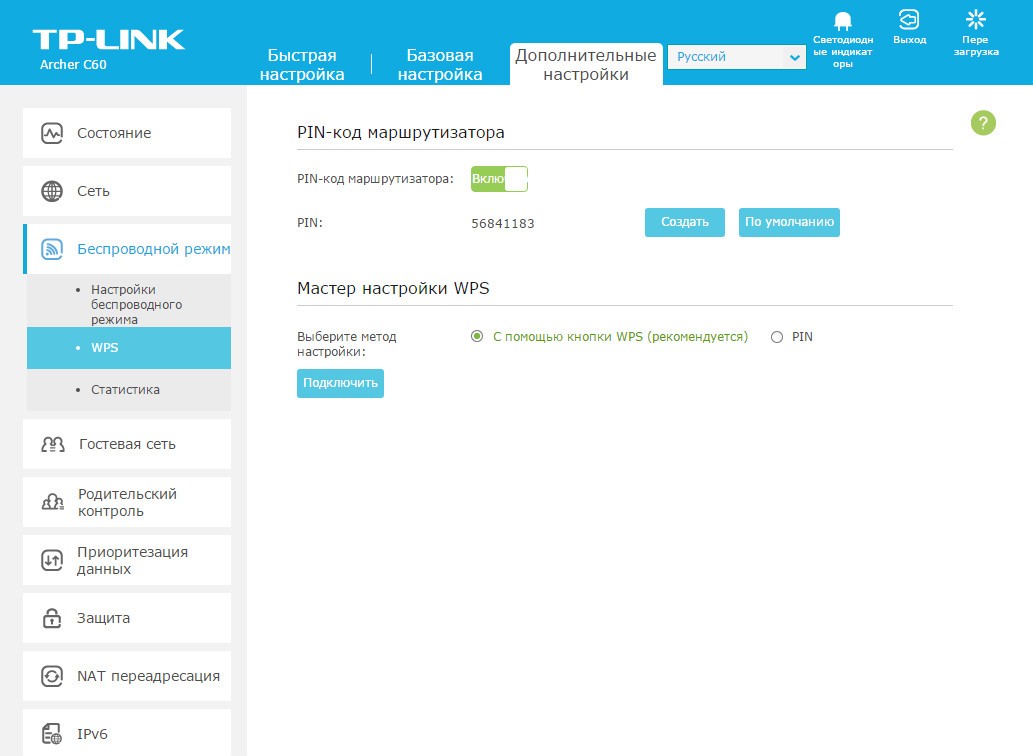1033x756 pixels.
Task: Toggle the router PIN-код switch off
Action: pos(499,179)
